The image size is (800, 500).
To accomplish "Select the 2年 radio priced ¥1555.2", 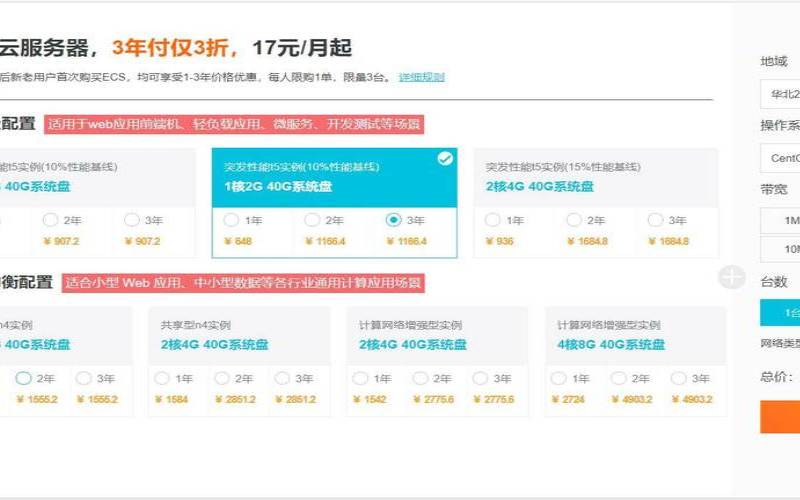I will [23, 378].
